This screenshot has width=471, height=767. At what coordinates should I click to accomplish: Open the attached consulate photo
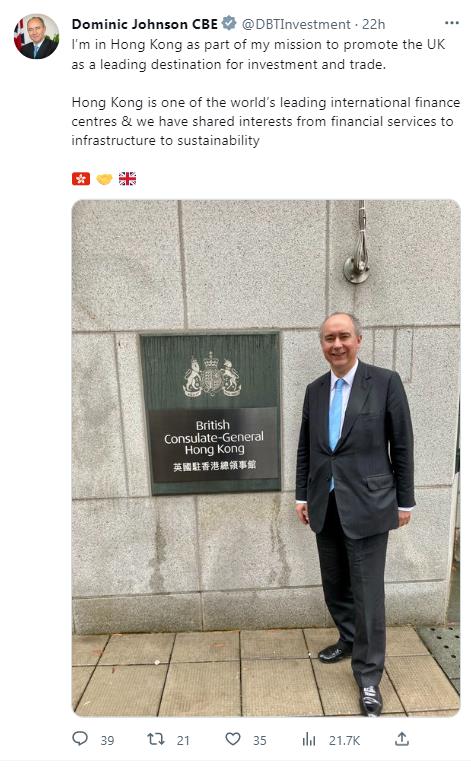266,458
